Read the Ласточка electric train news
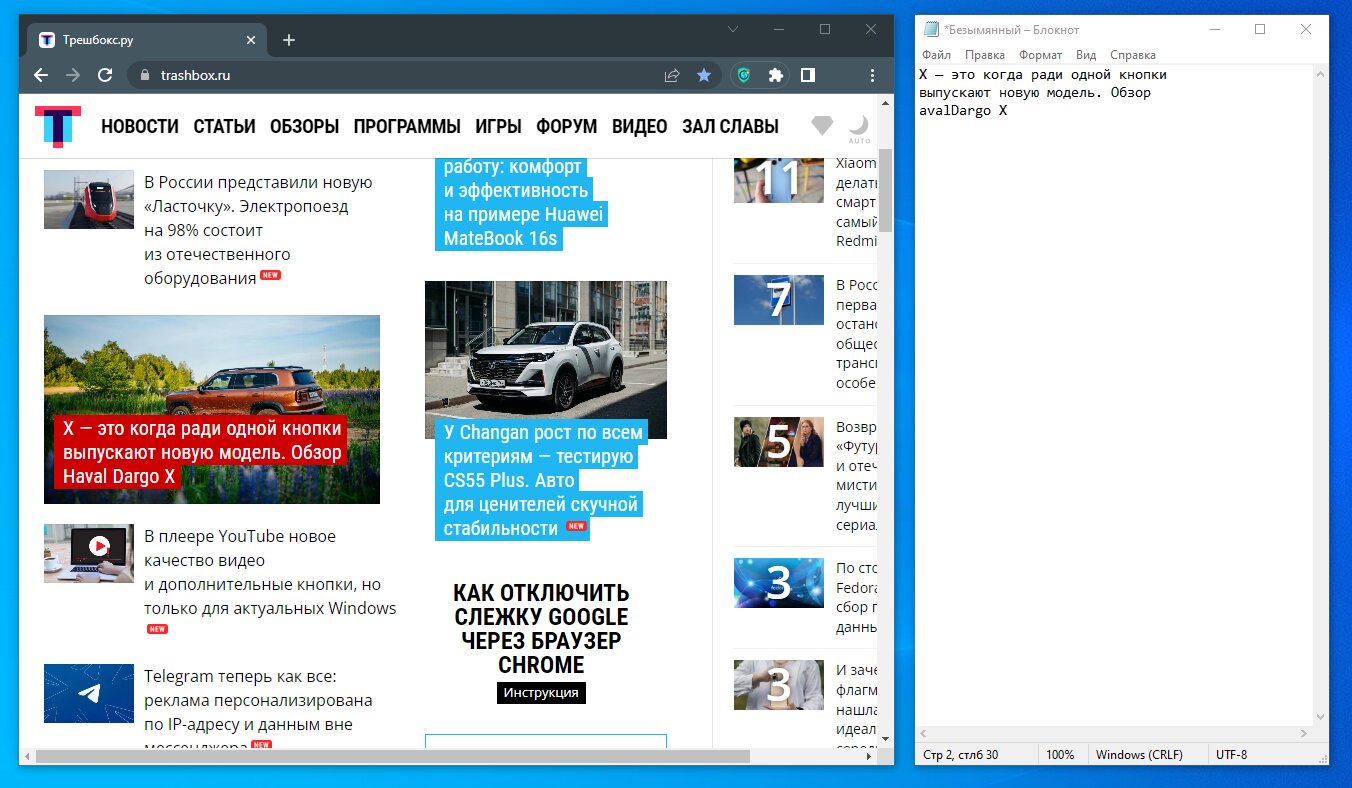 258,230
